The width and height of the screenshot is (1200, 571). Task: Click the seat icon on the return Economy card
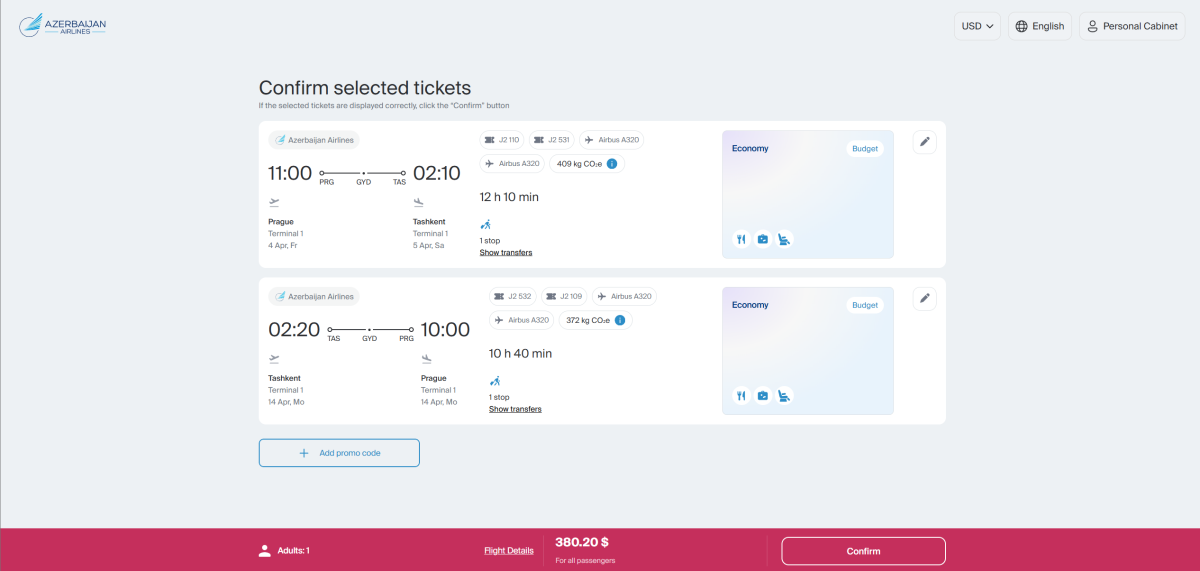coord(785,396)
